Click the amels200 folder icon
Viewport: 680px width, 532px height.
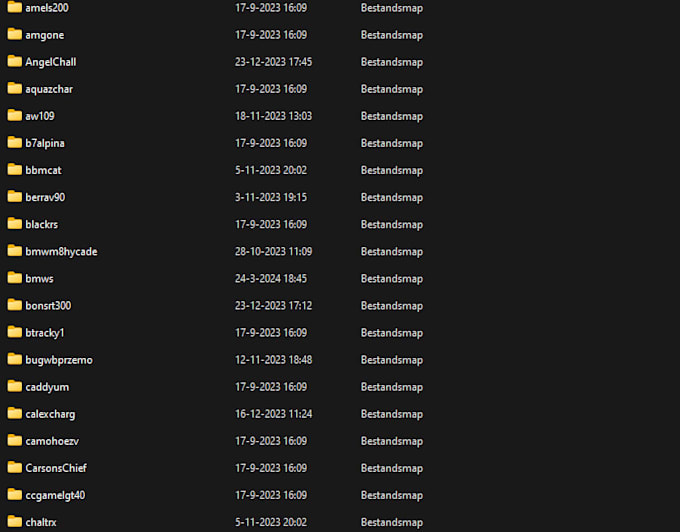14,7
